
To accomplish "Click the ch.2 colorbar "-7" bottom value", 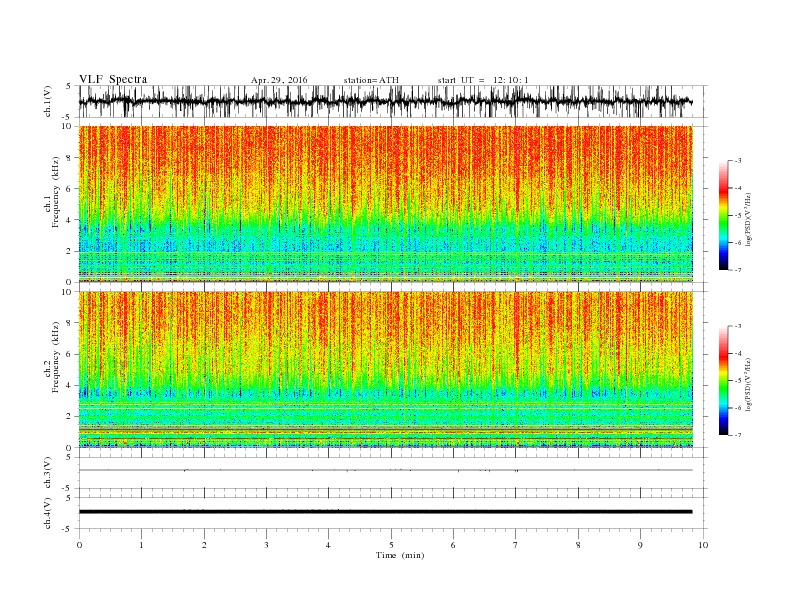I will point(737,435).
